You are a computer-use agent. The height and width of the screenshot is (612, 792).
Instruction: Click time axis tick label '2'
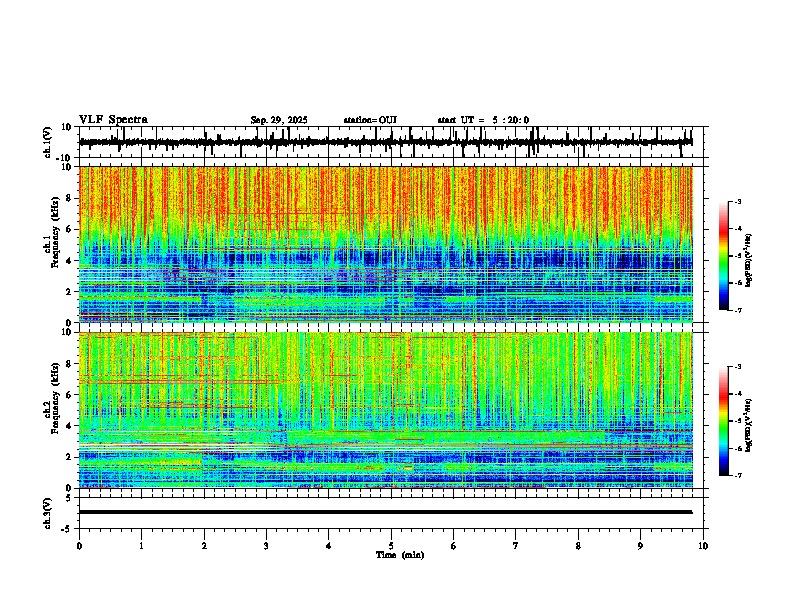204,546
